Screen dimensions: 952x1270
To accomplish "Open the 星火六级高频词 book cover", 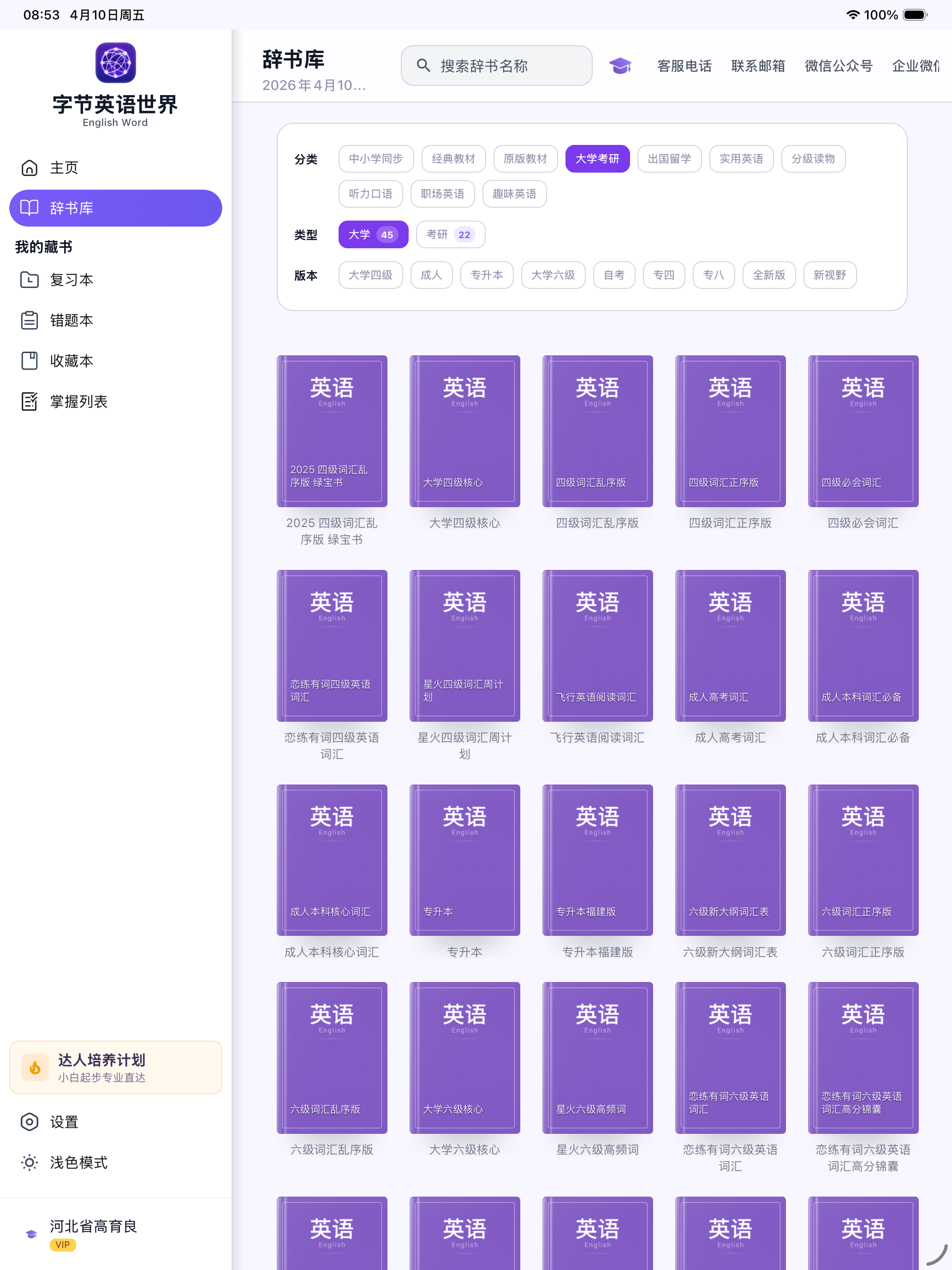I will (x=597, y=1058).
